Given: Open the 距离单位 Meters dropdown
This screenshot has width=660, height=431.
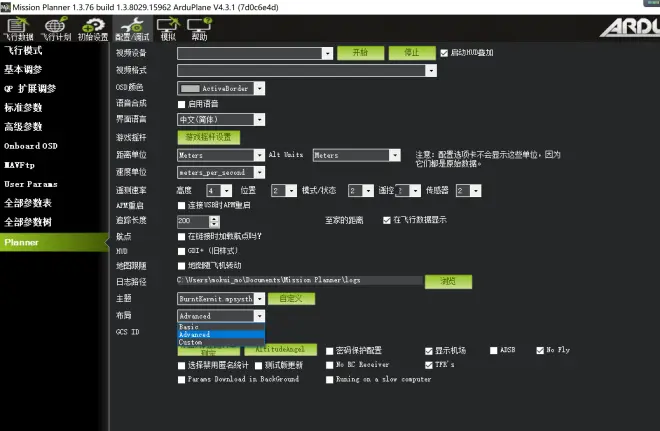Looking at the screenshot, I should point(221,155).
